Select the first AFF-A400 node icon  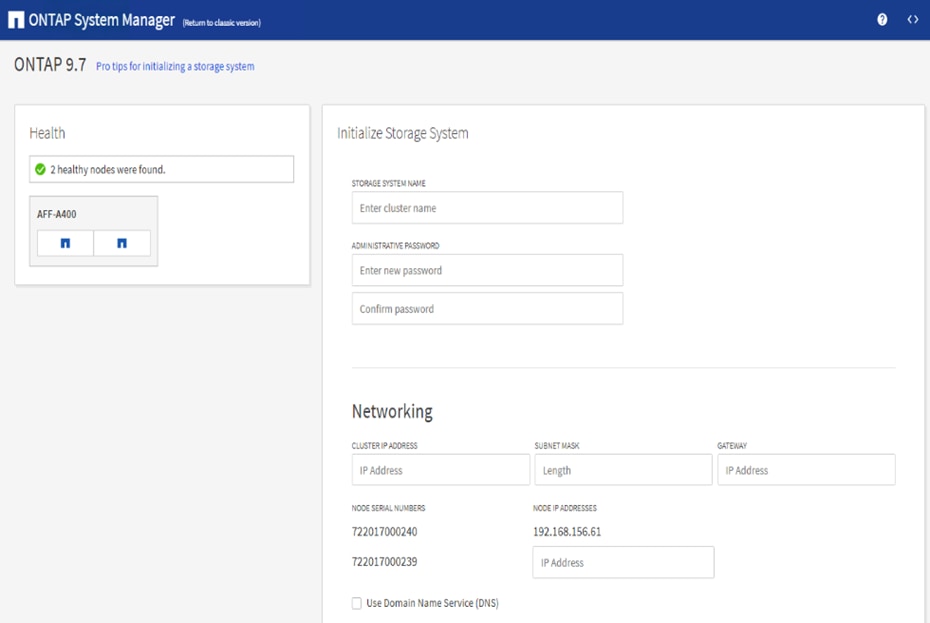(65, 243)
